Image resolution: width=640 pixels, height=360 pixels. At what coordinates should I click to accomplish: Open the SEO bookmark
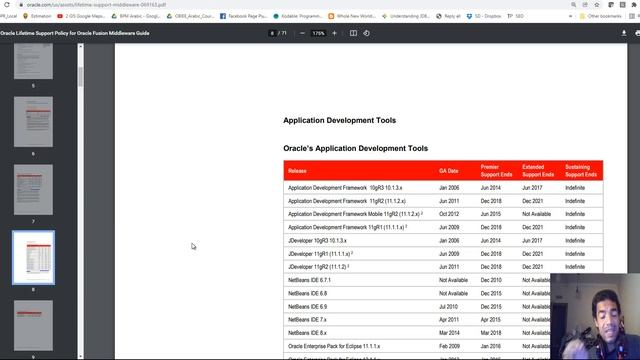coord(515,16)
